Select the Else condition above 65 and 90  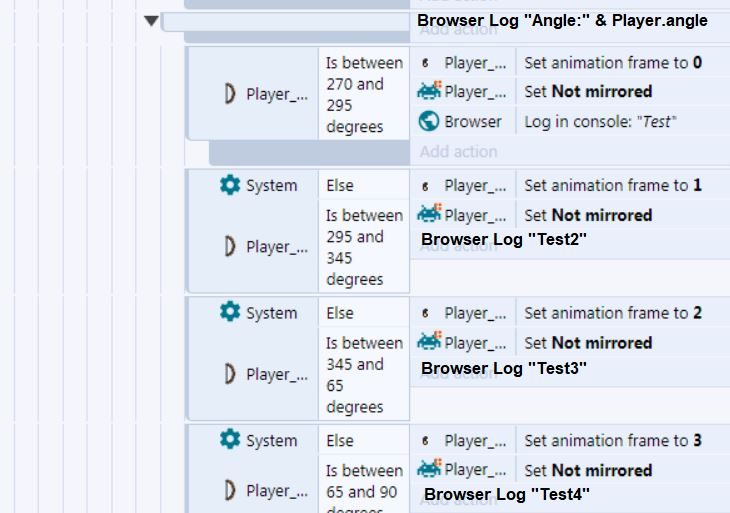coord(340,440)
